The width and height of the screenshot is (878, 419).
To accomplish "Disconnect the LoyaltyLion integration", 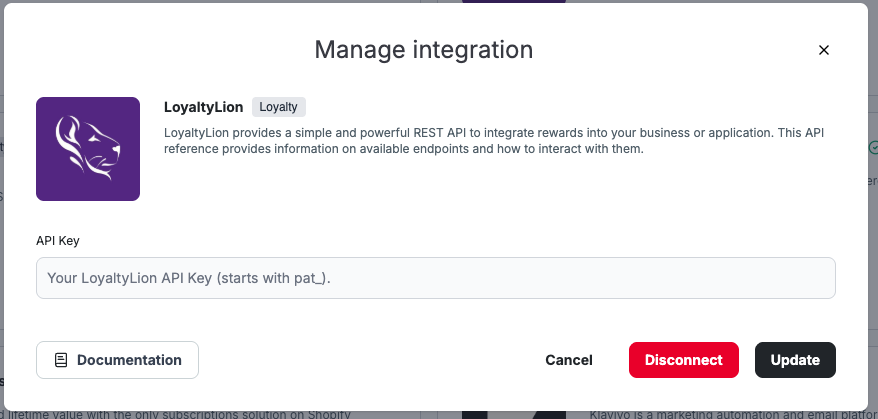I will (x=683, y=360).
